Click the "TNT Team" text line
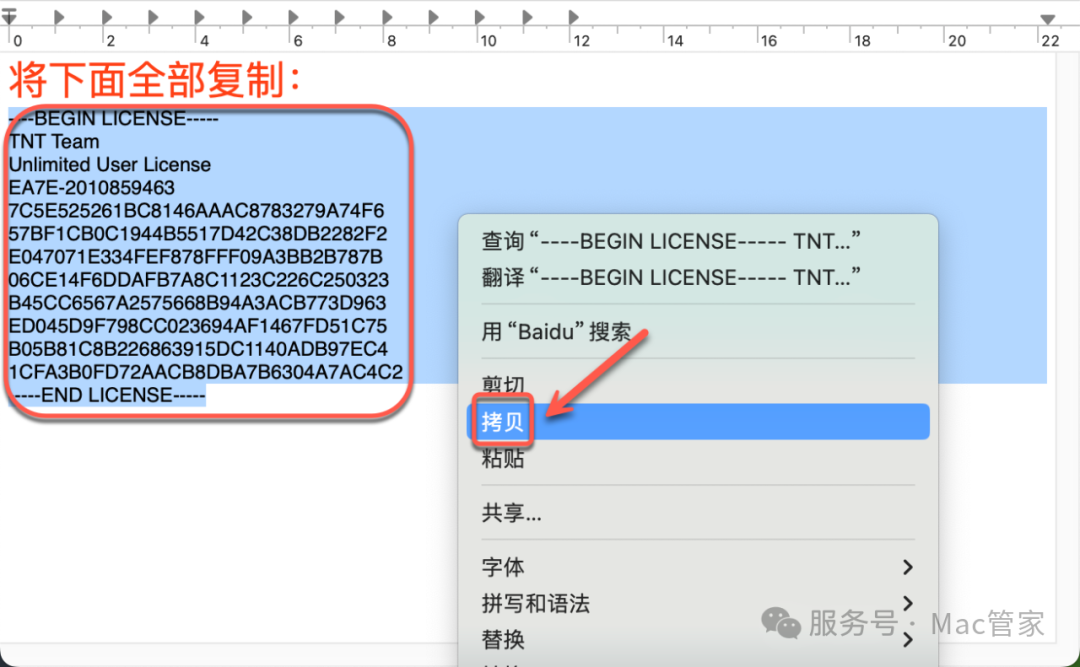Image resolution: width=1080 pixels, height=667 pixels. 55,142
